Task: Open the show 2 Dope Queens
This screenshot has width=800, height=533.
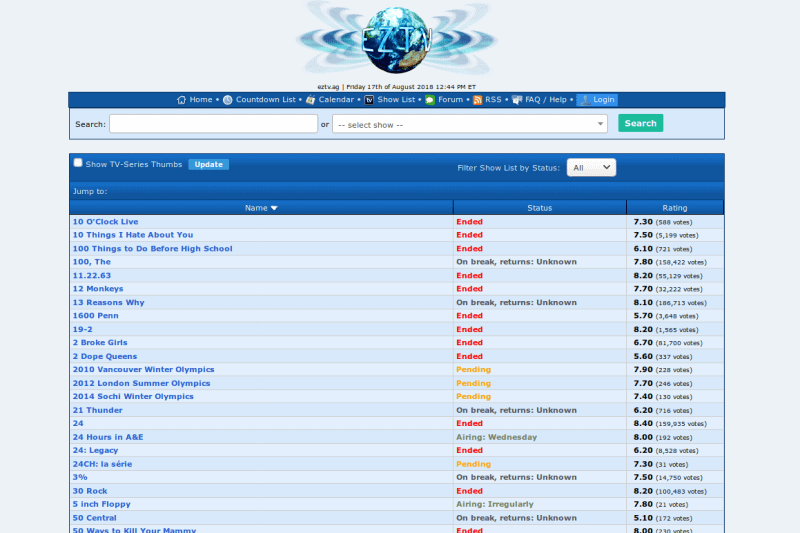Action: coord(105,357)
